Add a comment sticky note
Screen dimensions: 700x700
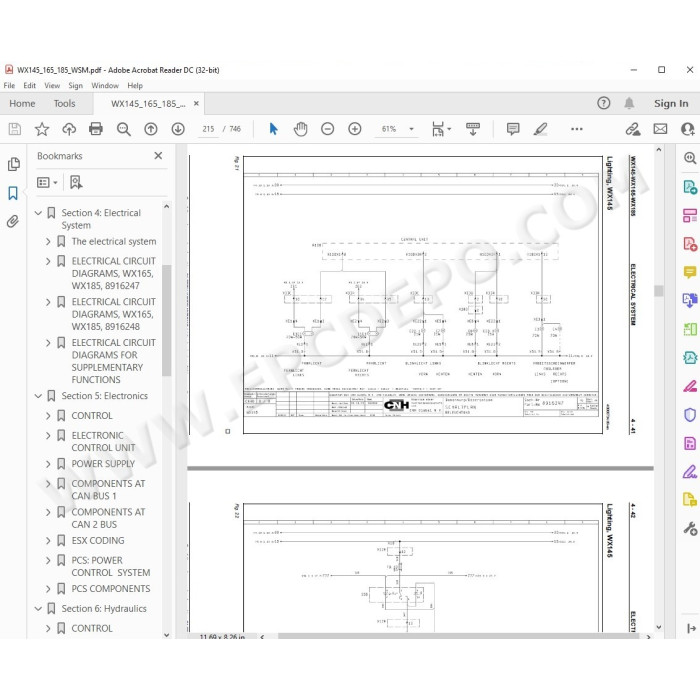pyautogui.click(x=513, y=129)
